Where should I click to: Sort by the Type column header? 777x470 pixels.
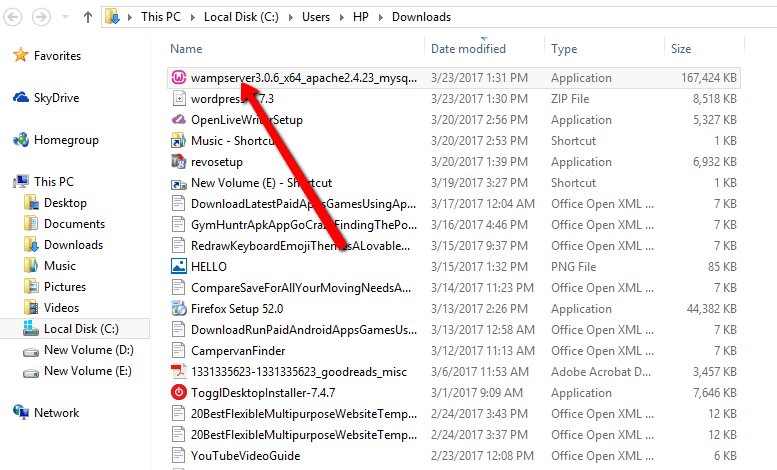(564, 49)
